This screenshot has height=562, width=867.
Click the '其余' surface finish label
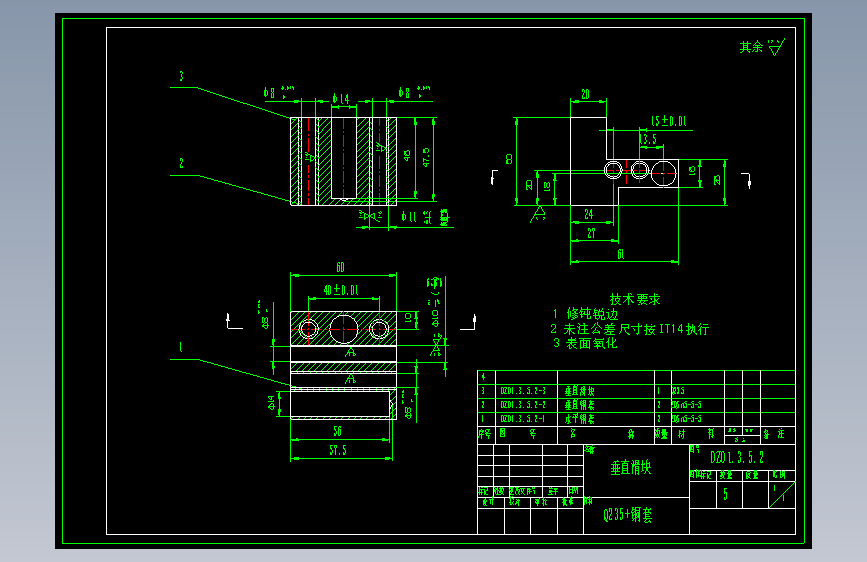751,47
